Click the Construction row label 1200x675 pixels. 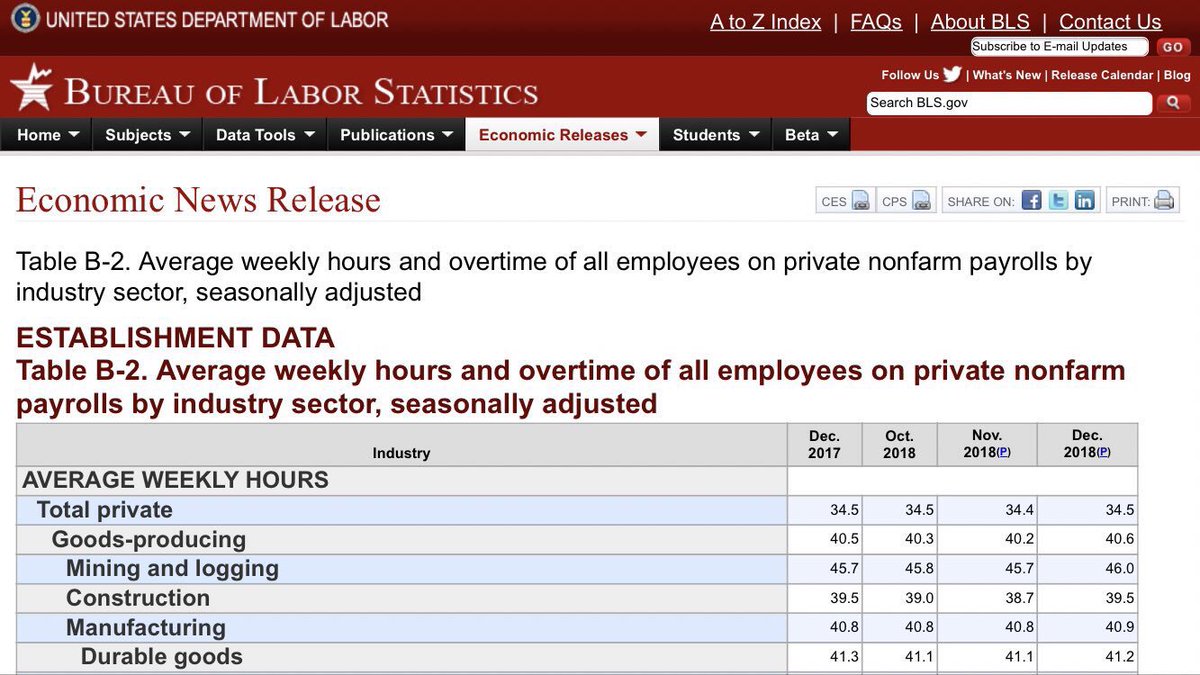138,598
